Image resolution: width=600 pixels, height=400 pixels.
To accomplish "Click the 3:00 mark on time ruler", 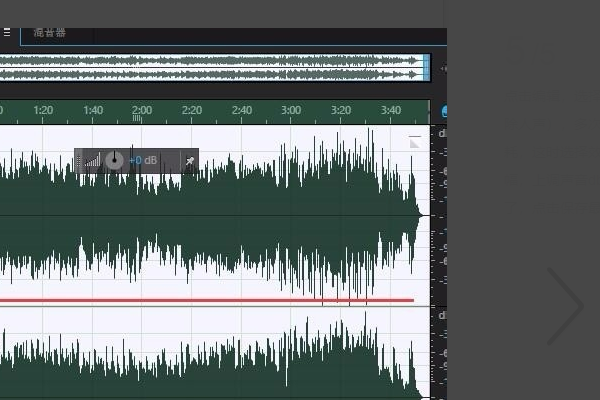I will click(x=291, y=110).
